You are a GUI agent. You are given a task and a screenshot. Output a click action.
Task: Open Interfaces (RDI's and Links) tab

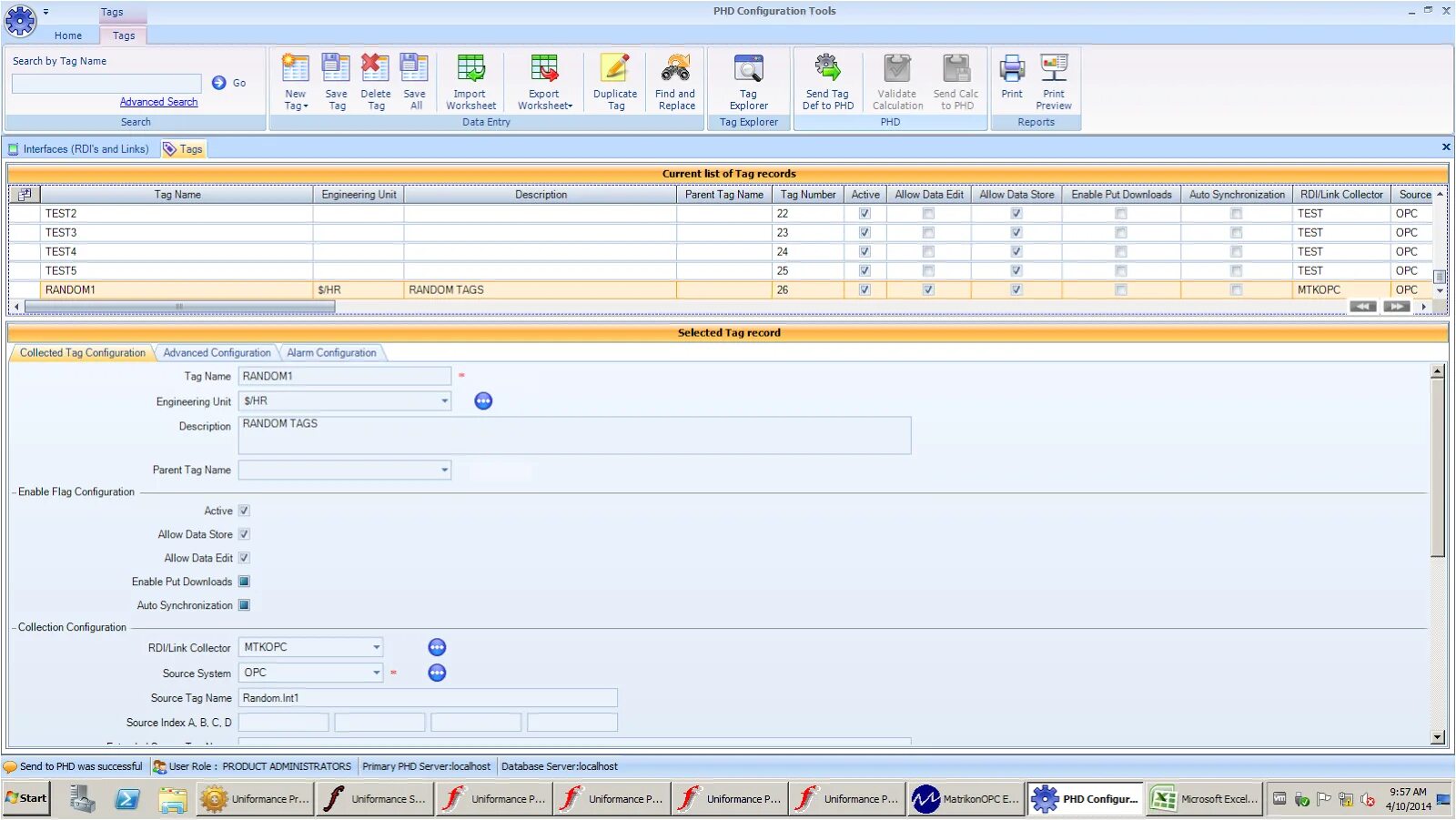point(80,149)
